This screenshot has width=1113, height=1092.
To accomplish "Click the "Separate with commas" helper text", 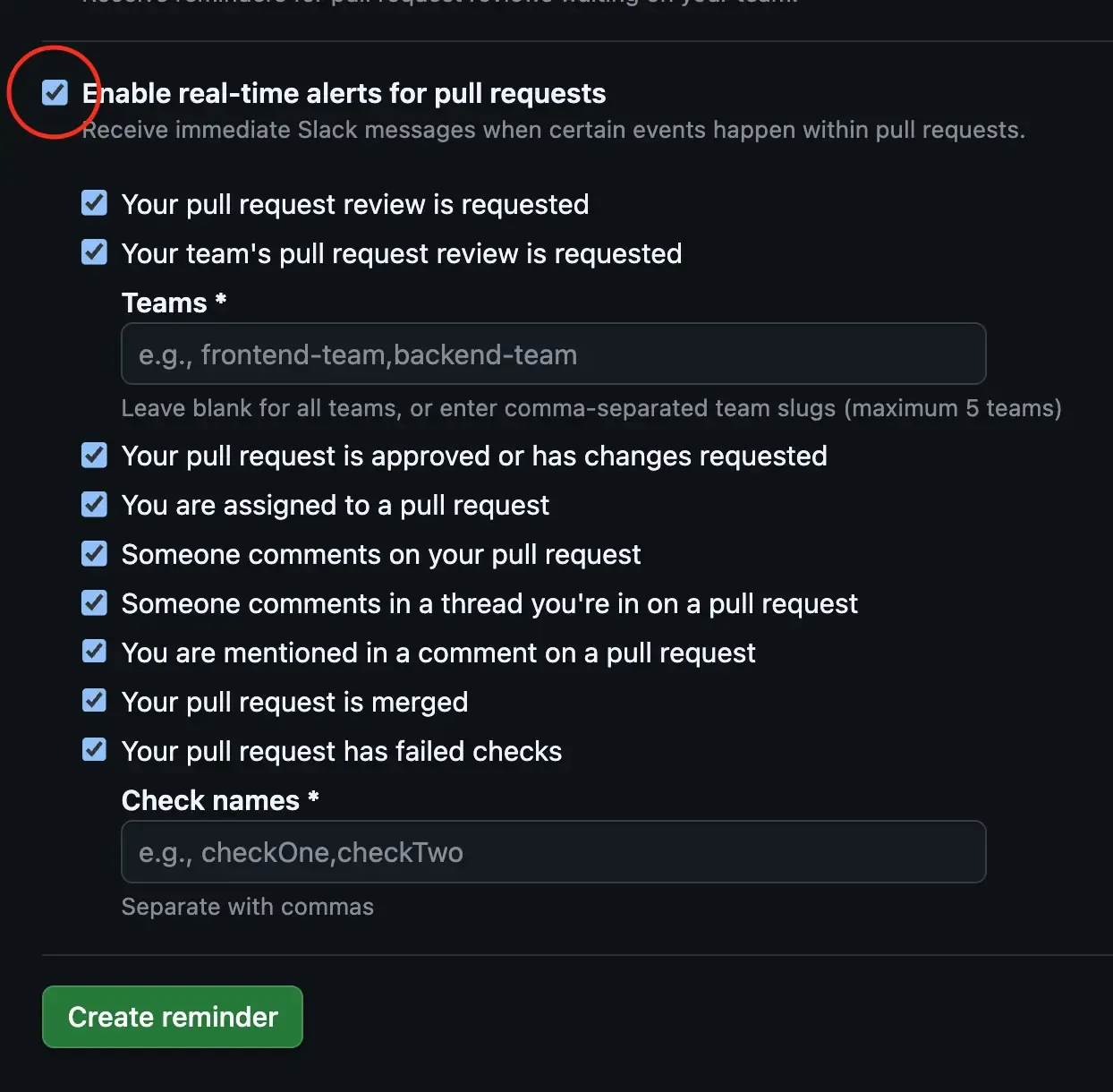I will point(248,906).
